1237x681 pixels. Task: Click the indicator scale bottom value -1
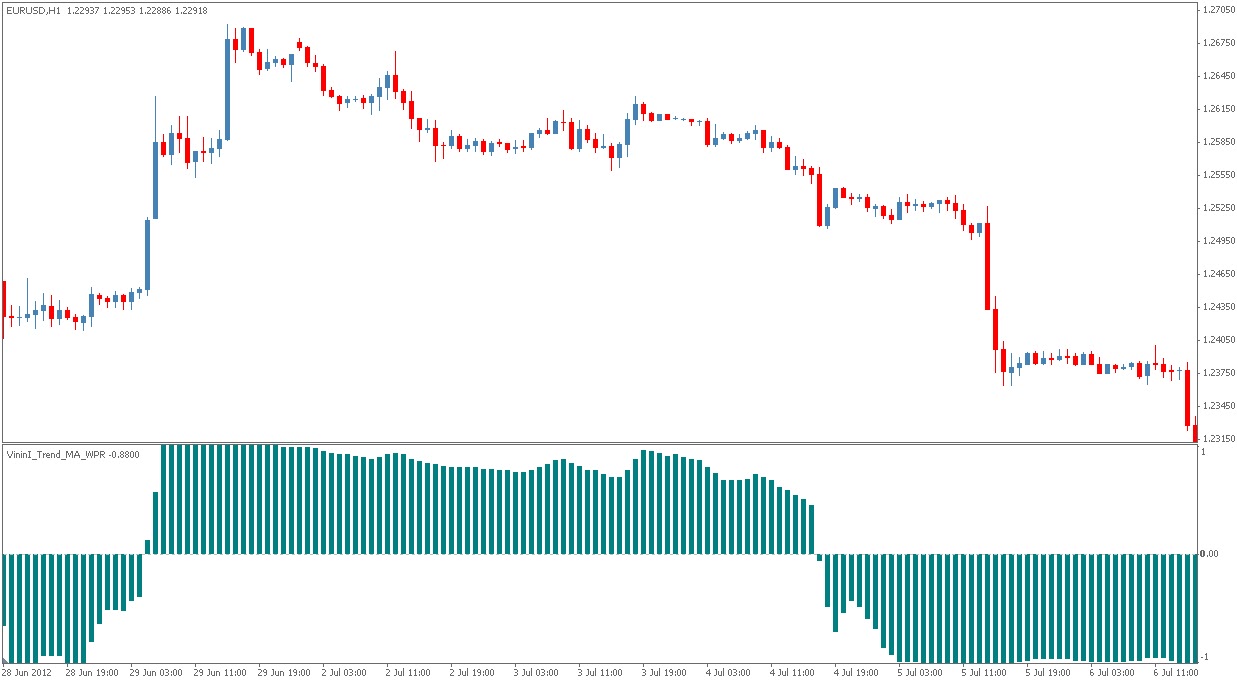pyautogui.click(x=1205, y=657)
